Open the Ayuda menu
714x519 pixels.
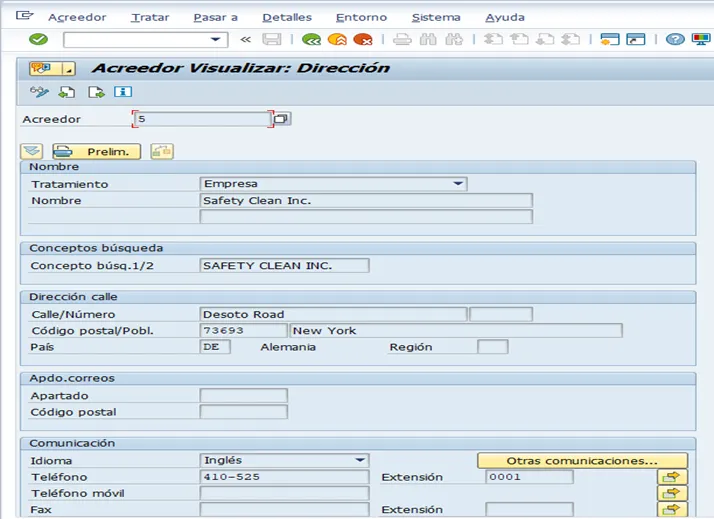click(x=505, y=17)
